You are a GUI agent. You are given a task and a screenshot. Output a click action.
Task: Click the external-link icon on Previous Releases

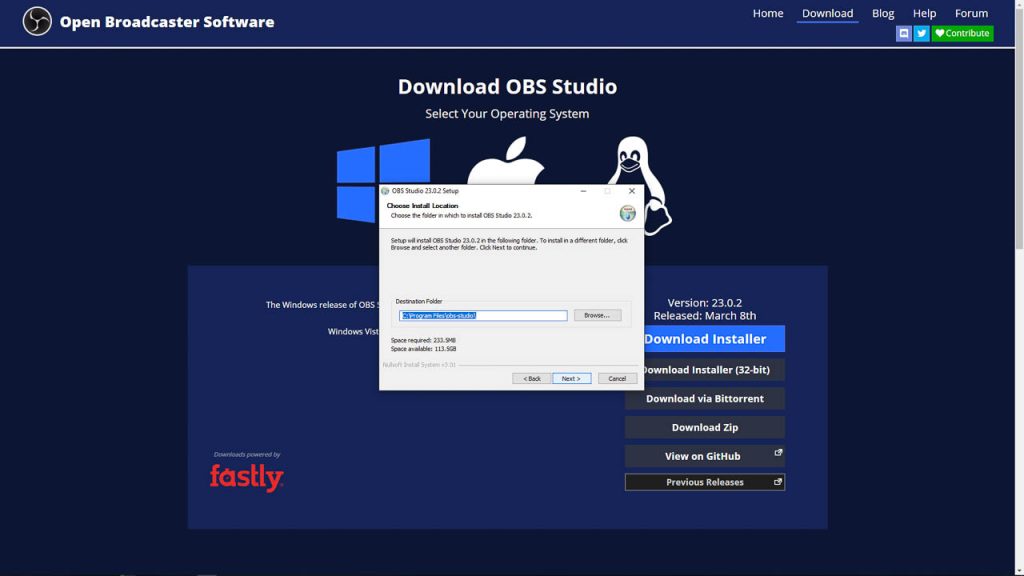[x=777, y=481]
